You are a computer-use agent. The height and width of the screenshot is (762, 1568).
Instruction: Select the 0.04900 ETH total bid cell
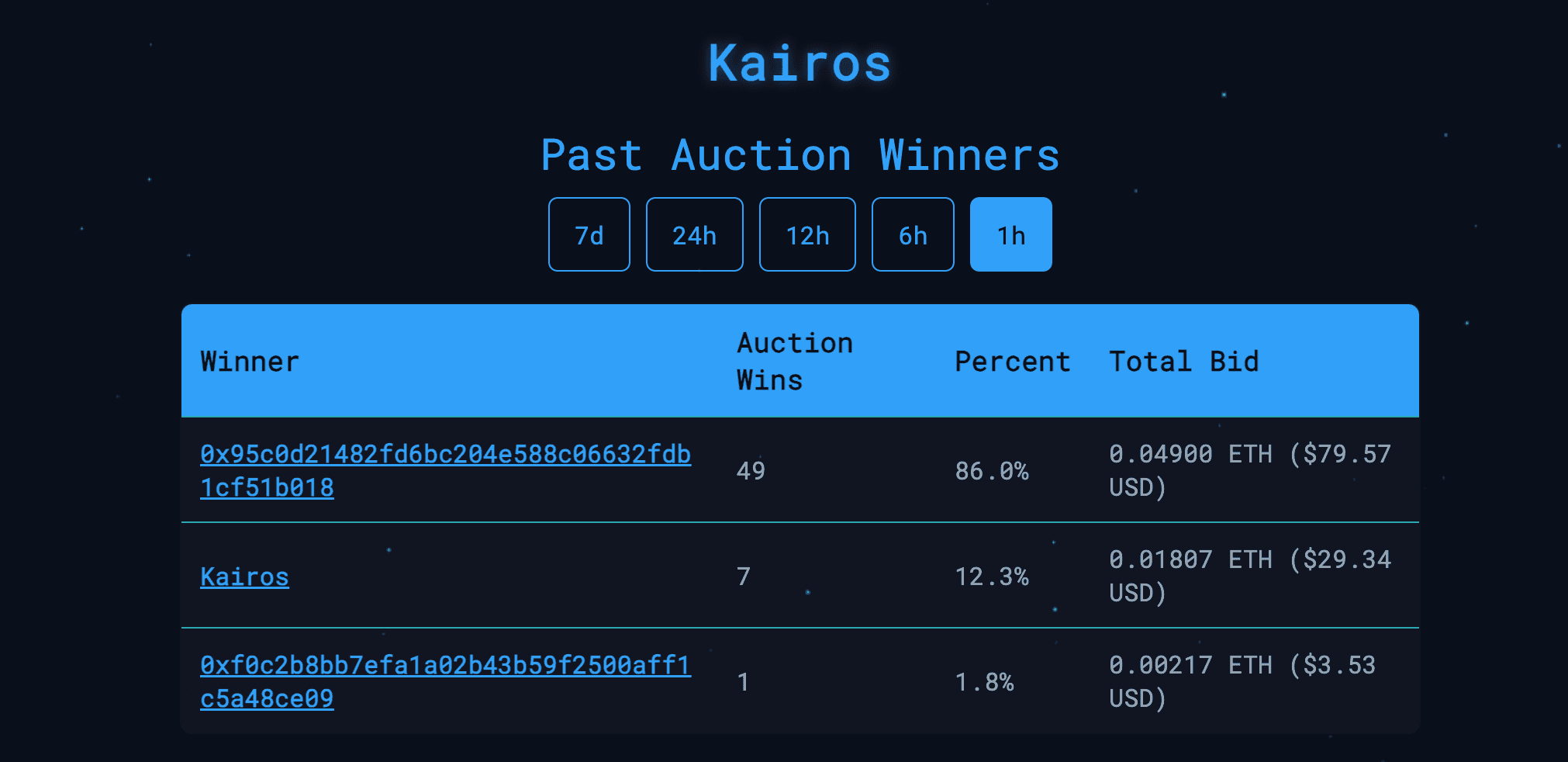(1250, 470)
